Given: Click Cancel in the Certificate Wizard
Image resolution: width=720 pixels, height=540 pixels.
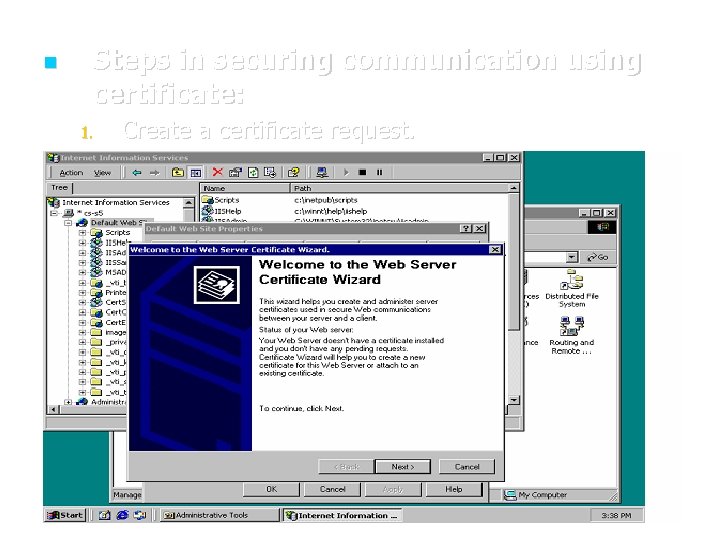Looking at the screenshot, I should pyautogui.click(x=467, y=467).
